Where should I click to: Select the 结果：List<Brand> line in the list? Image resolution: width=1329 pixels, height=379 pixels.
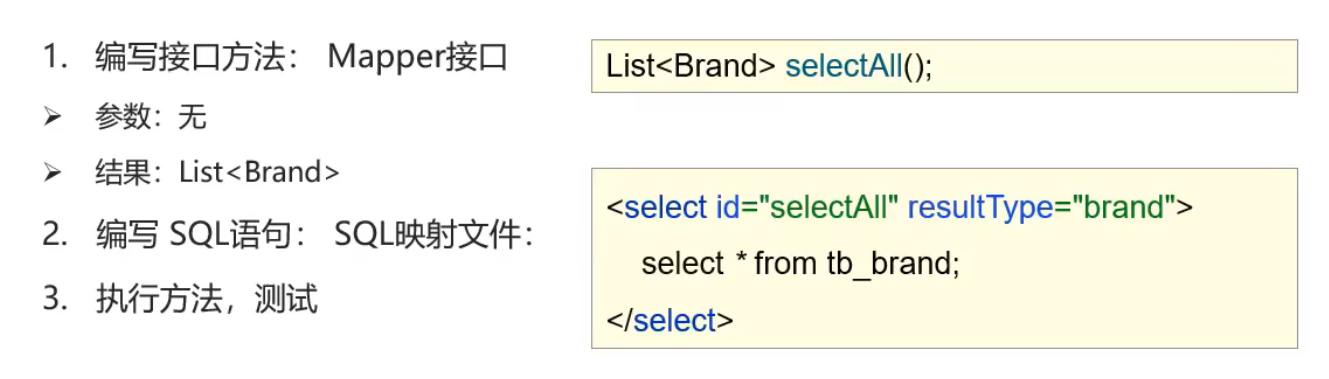click(218, 173)
